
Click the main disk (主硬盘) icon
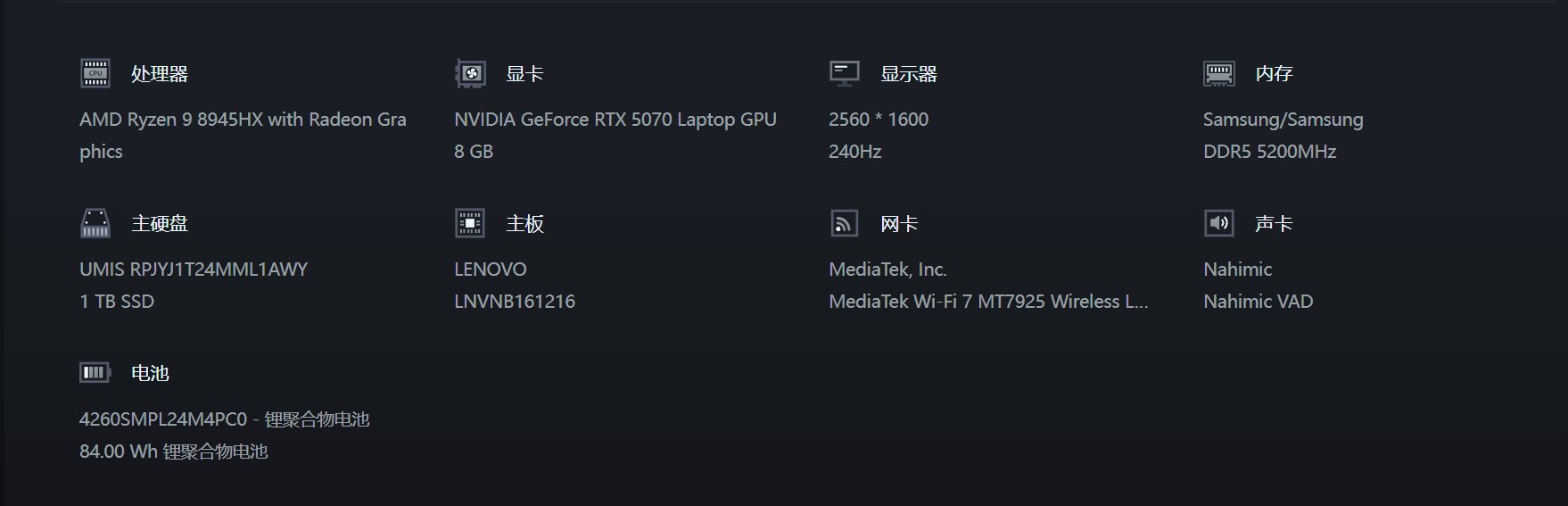coord(95,223)
